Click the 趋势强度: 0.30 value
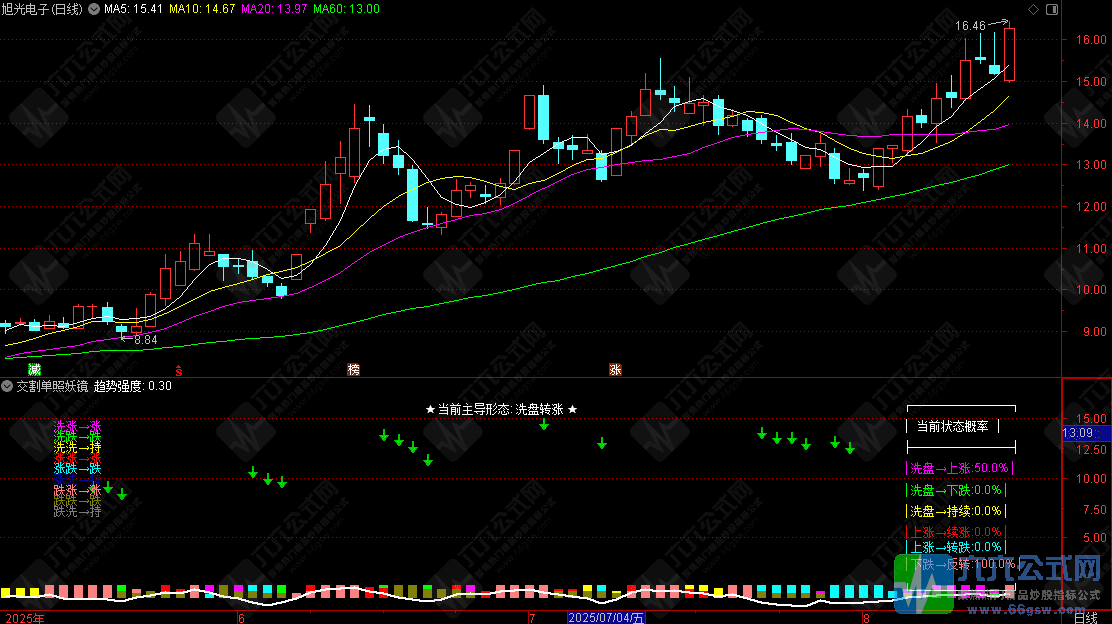Image resolution: width=1112 pixels, height=624 pixels. pyautogui.click(x=133, y=386)
